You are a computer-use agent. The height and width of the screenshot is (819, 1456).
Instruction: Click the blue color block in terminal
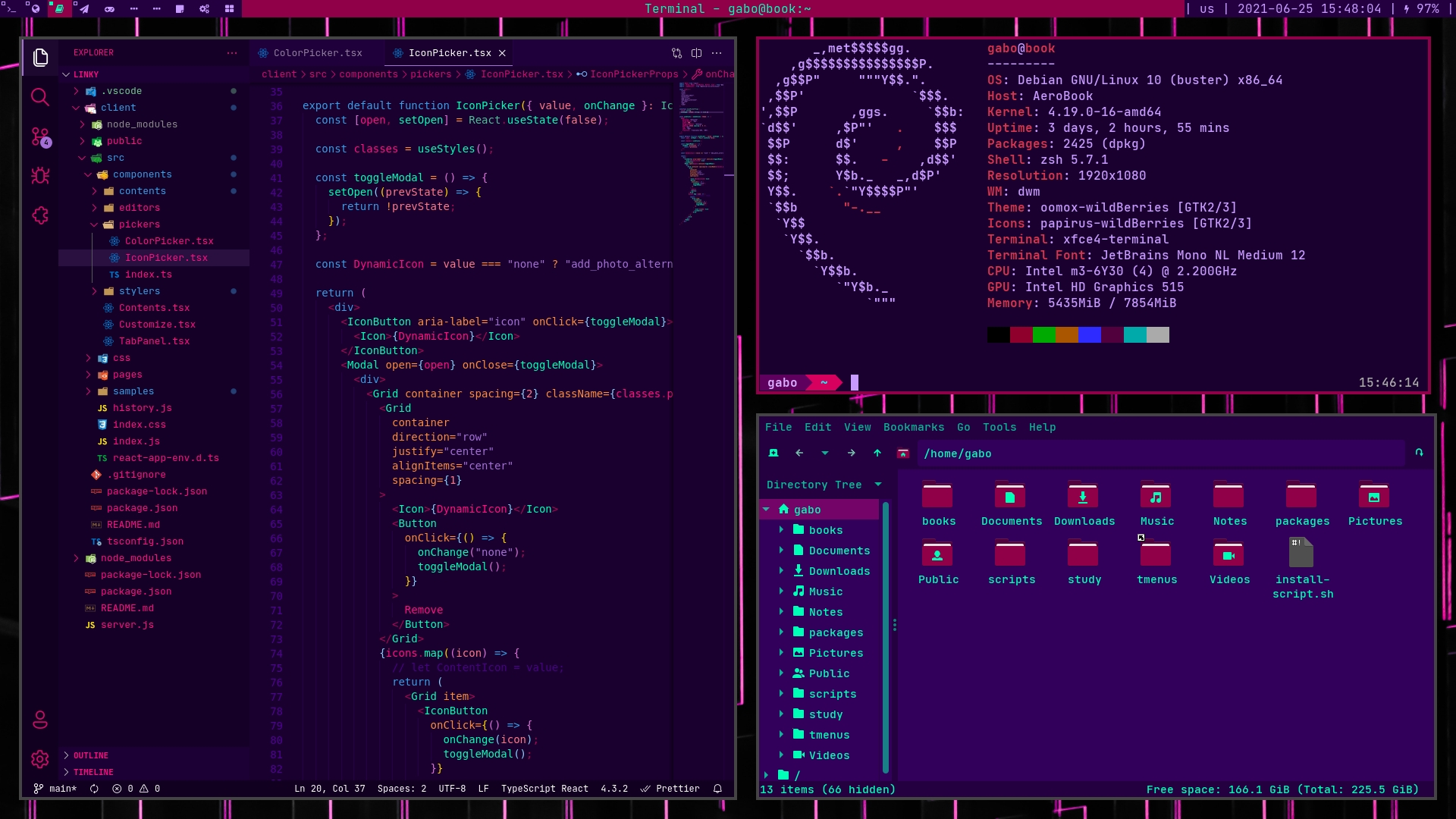pyautogui.click(x=1089, y=335)
